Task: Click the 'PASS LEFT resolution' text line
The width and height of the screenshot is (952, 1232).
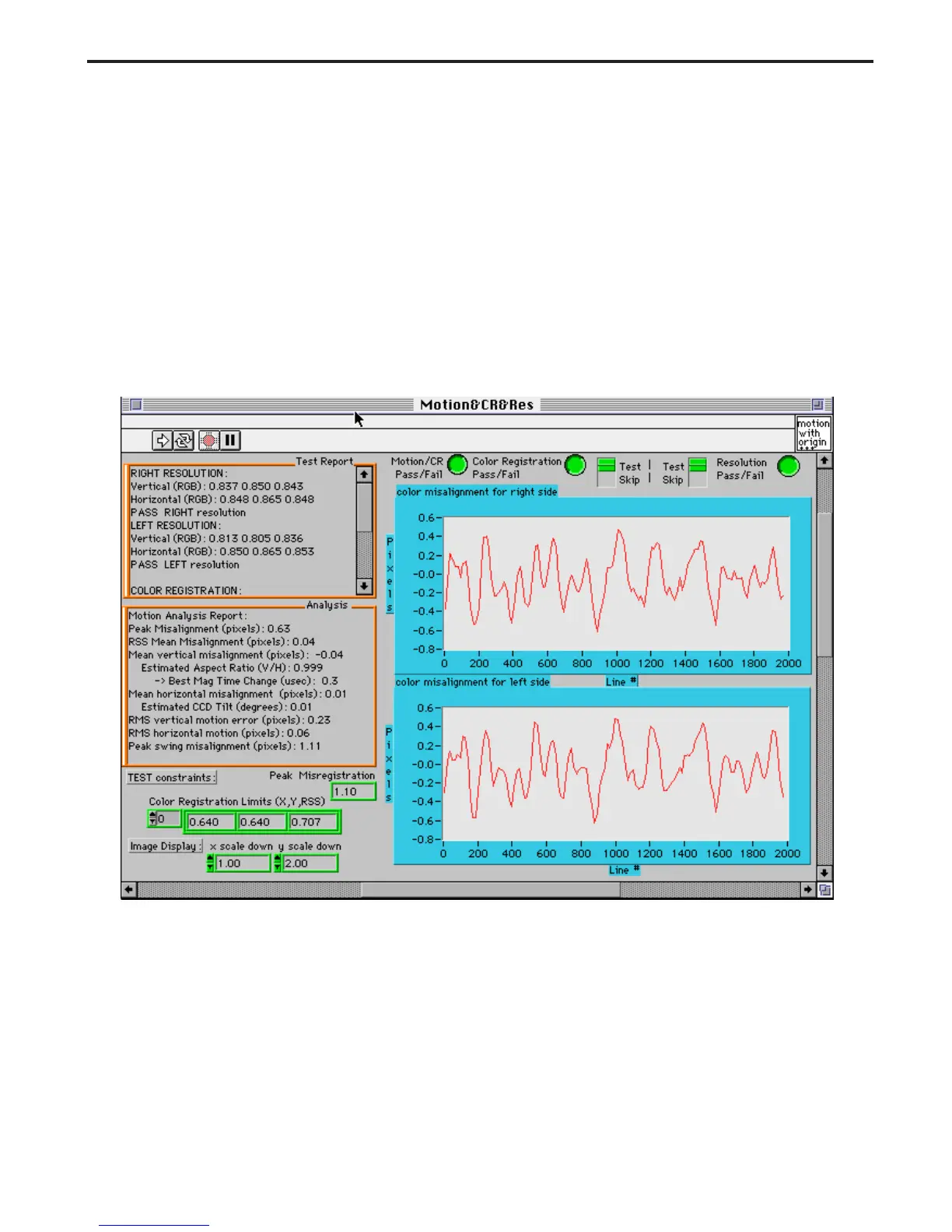Action: [x=185, y=565]
